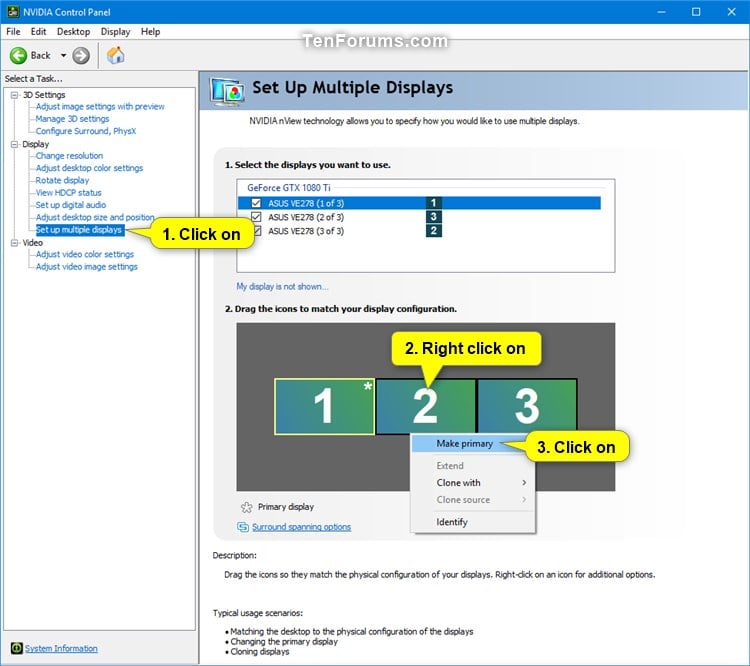Click the number 2 badge beside ASUS VE278 (3 of 3)

coord(433,231)
